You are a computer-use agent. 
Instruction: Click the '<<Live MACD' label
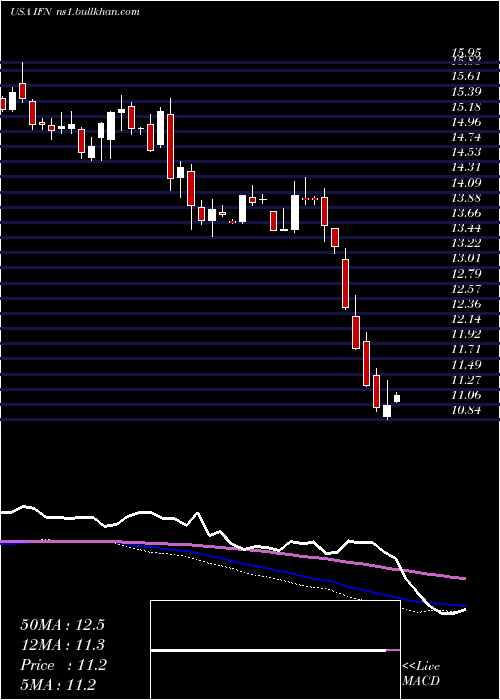tap(421, 673)
